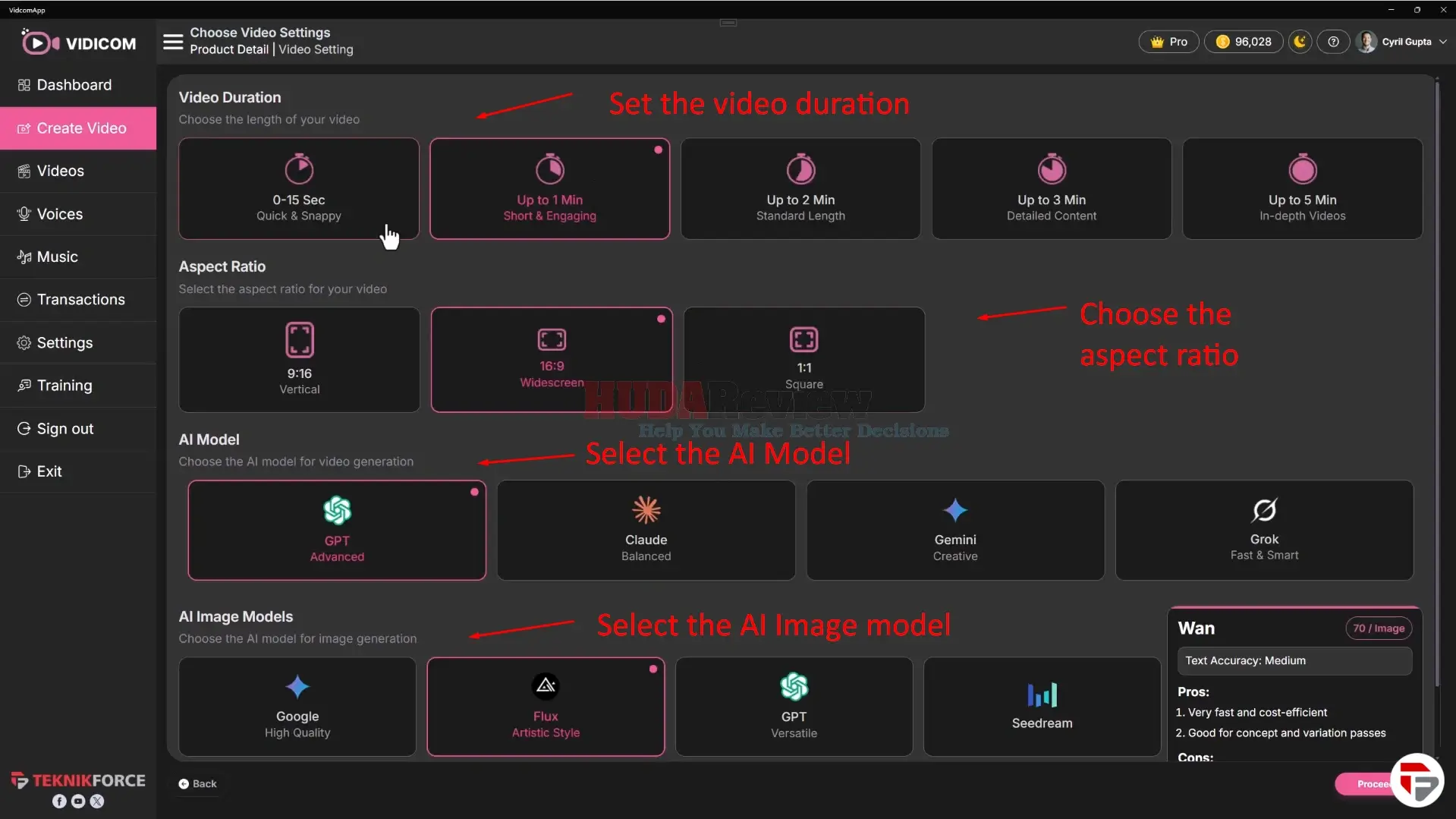Choose 1:1 Square aspect ratio
The image size is (1456, 819).
(x=804, y=360)
